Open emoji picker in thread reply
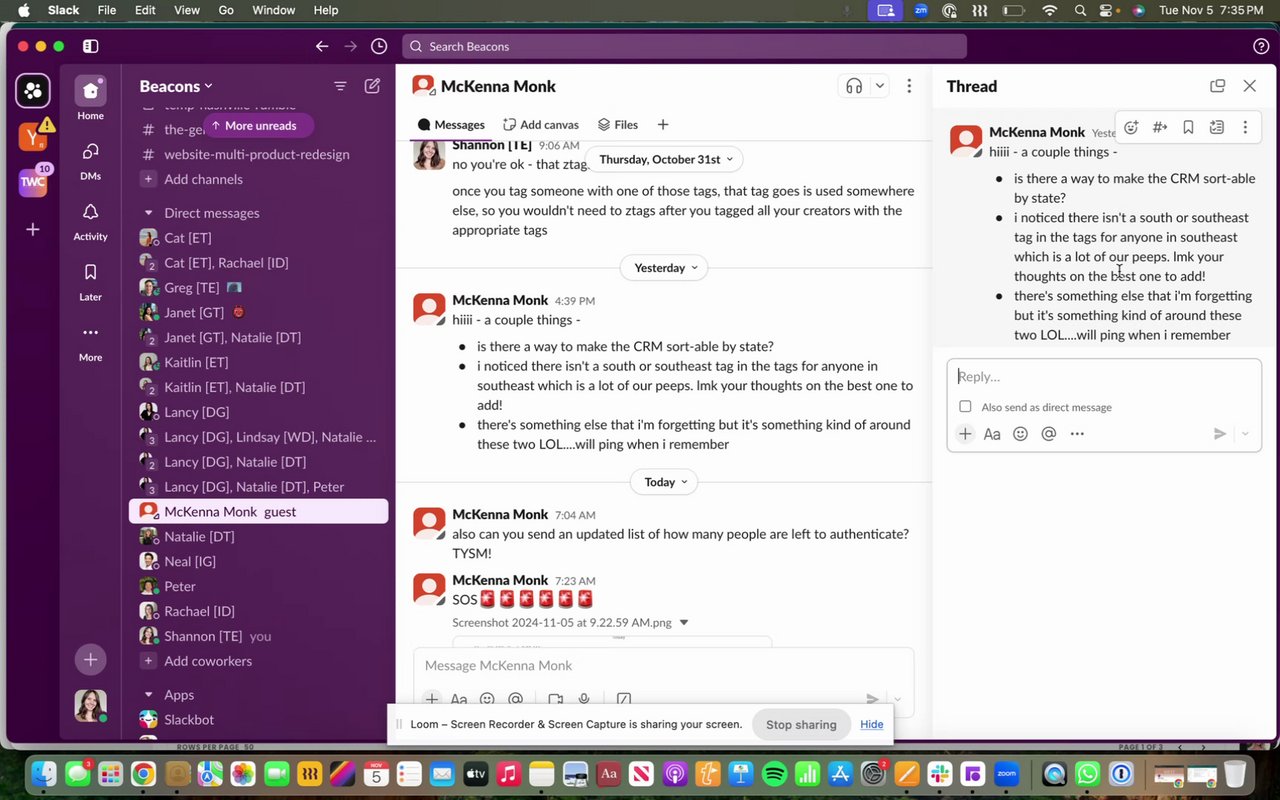The height and width of the screenshot is (800, 1280). (1020, 434)
